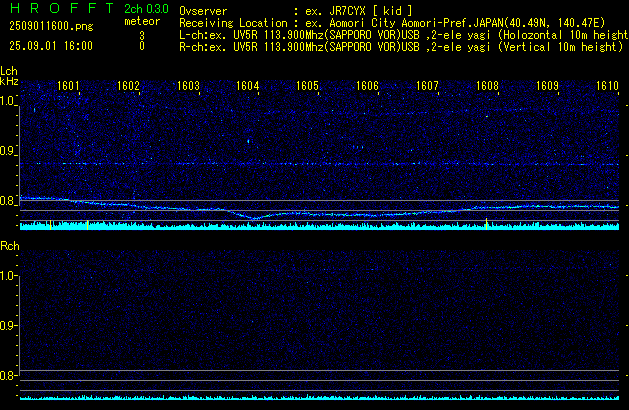Click the Rch 0.9 kHz axis label
The image size is (629, 410).
pyautogui.click(x=8, y=325)
